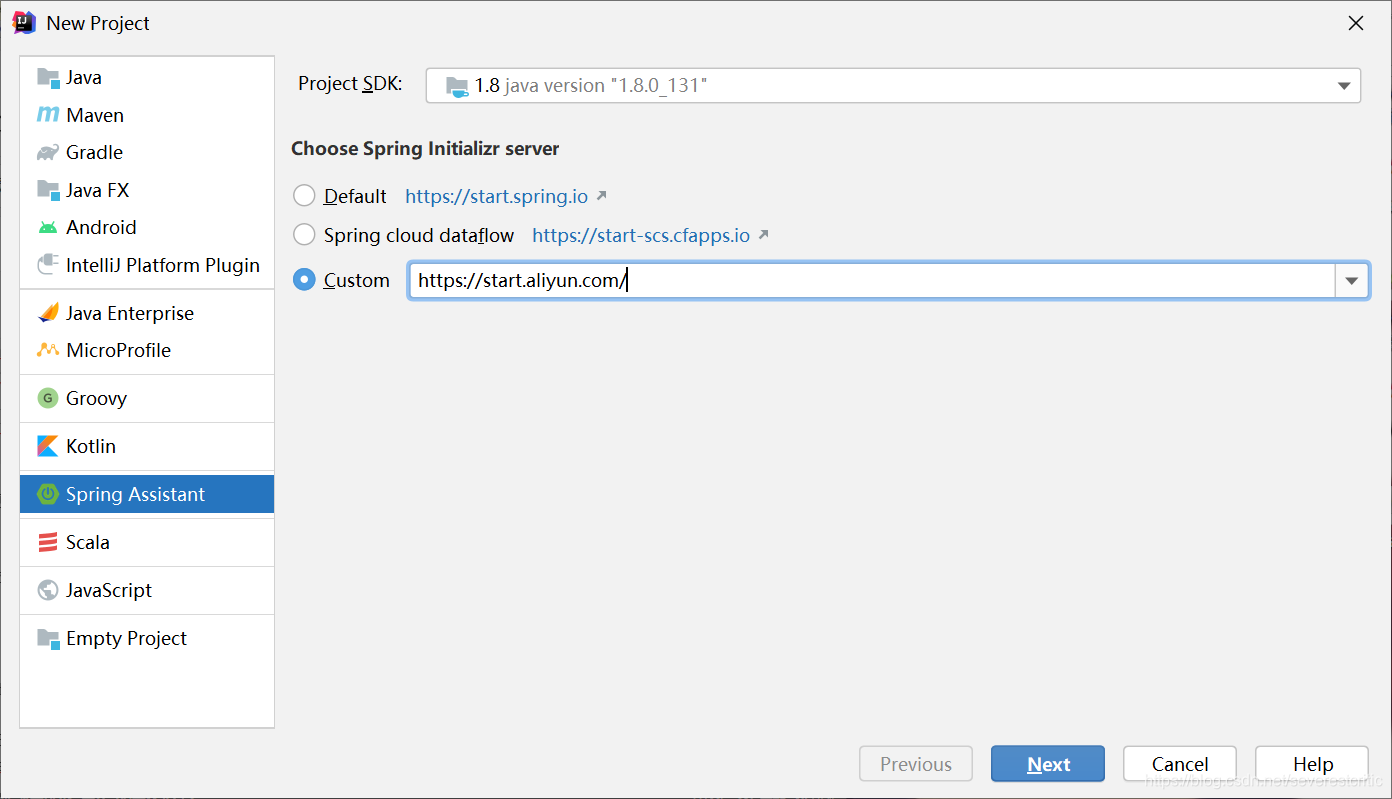1392x799 pixels.
Task: Click the external link arrow next to start-scs.cfapps.io
Action: tap(763, 235)
